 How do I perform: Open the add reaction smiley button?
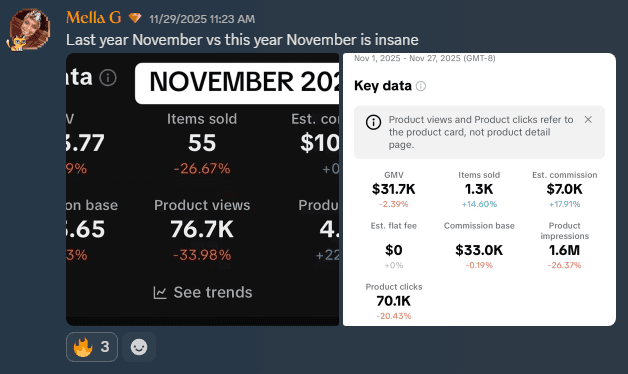click(139, 347)
